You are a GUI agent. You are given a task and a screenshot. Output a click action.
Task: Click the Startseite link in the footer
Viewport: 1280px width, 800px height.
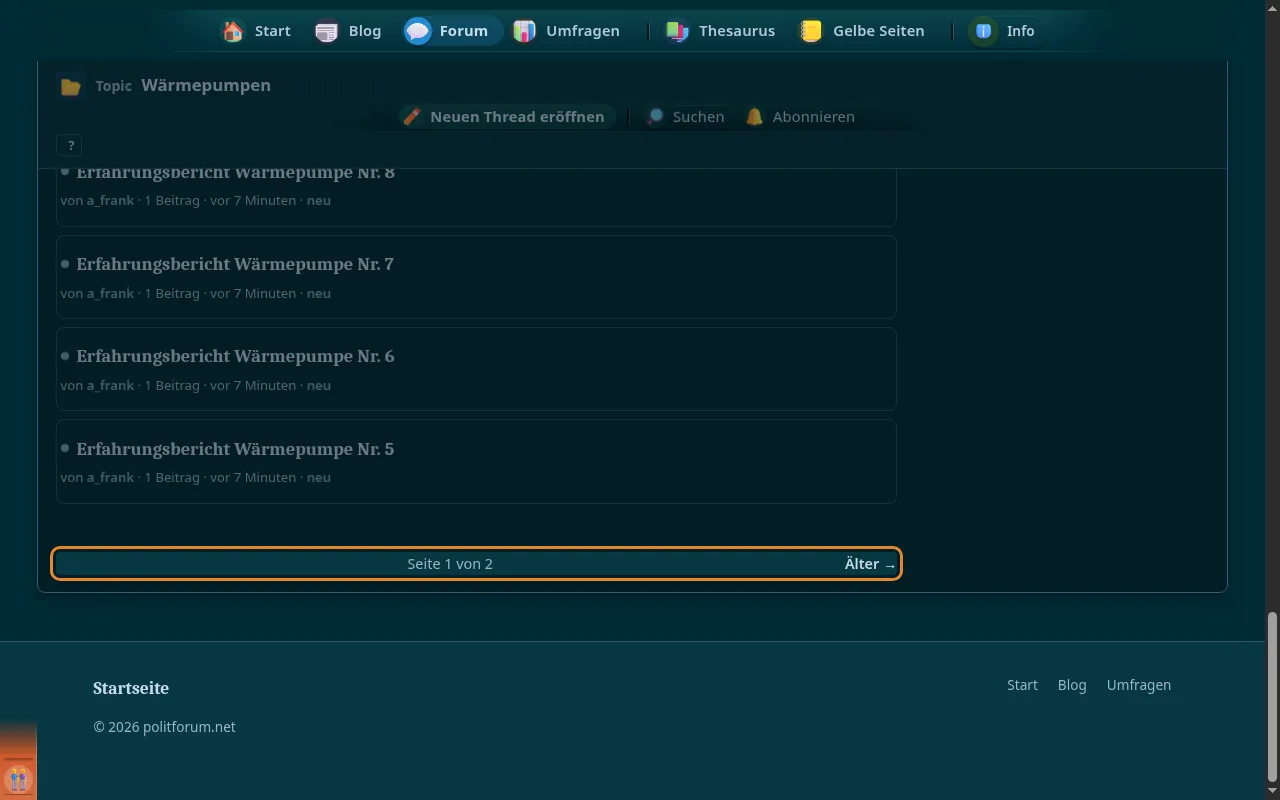click(x=131, y=688)
